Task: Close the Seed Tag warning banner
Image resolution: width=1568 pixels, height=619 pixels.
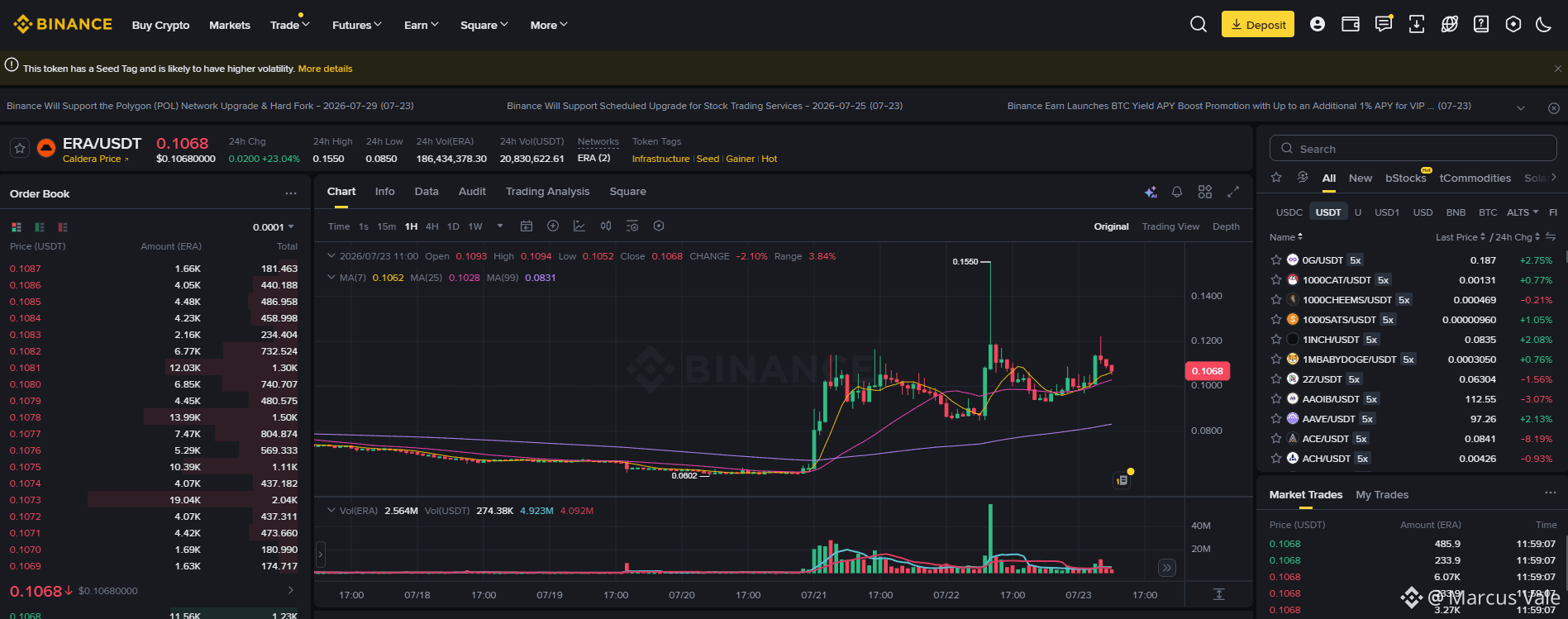Action: tap(1558, 69)
